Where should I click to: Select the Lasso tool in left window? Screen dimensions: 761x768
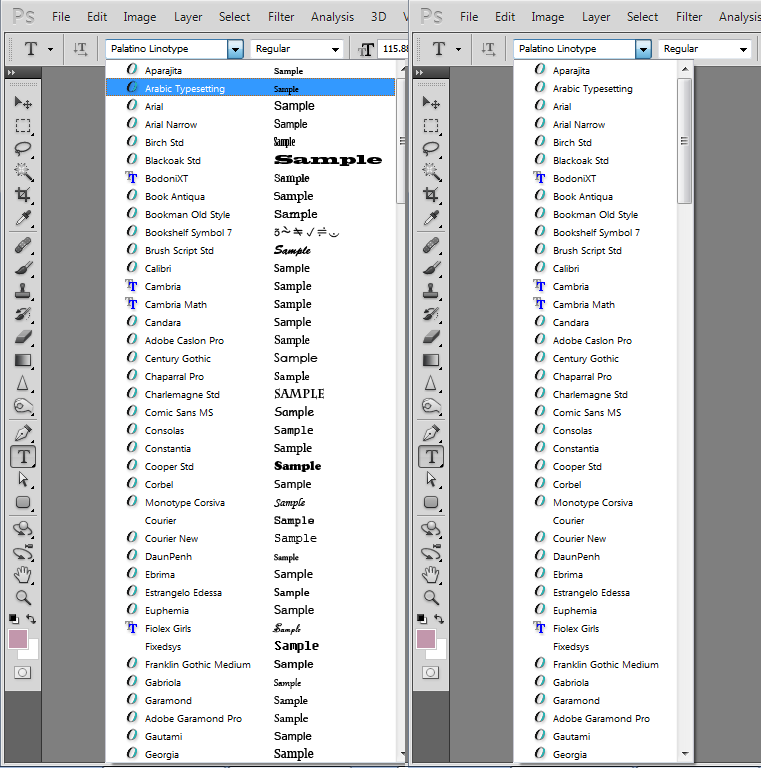23,148
